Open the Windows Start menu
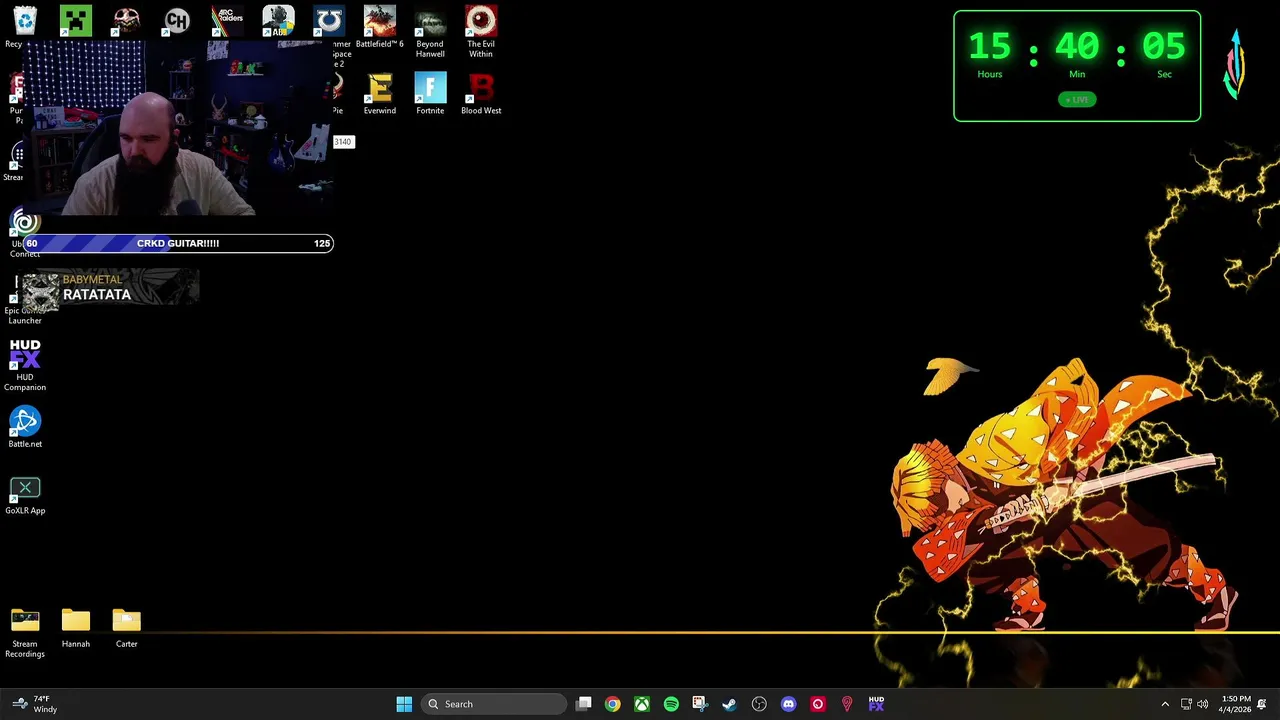Viewport: 1280px width, 720px height. pyautogui.click(x=404, y=704)
